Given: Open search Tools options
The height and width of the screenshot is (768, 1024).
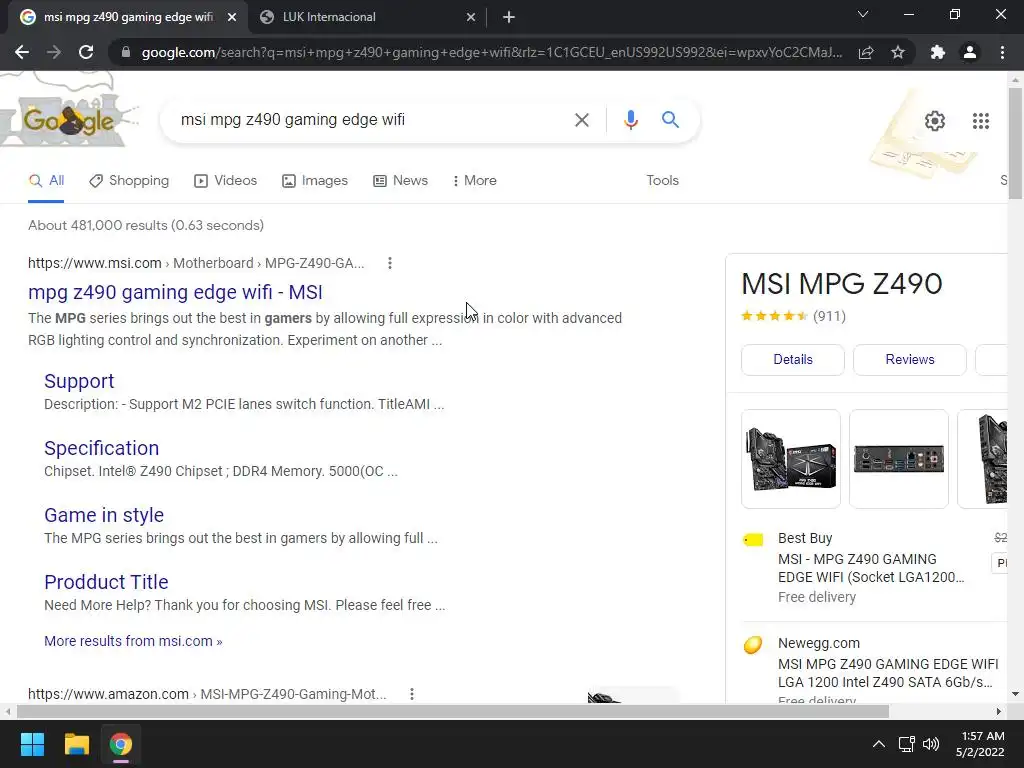Looking at the screenshot, I should [662, 181].
